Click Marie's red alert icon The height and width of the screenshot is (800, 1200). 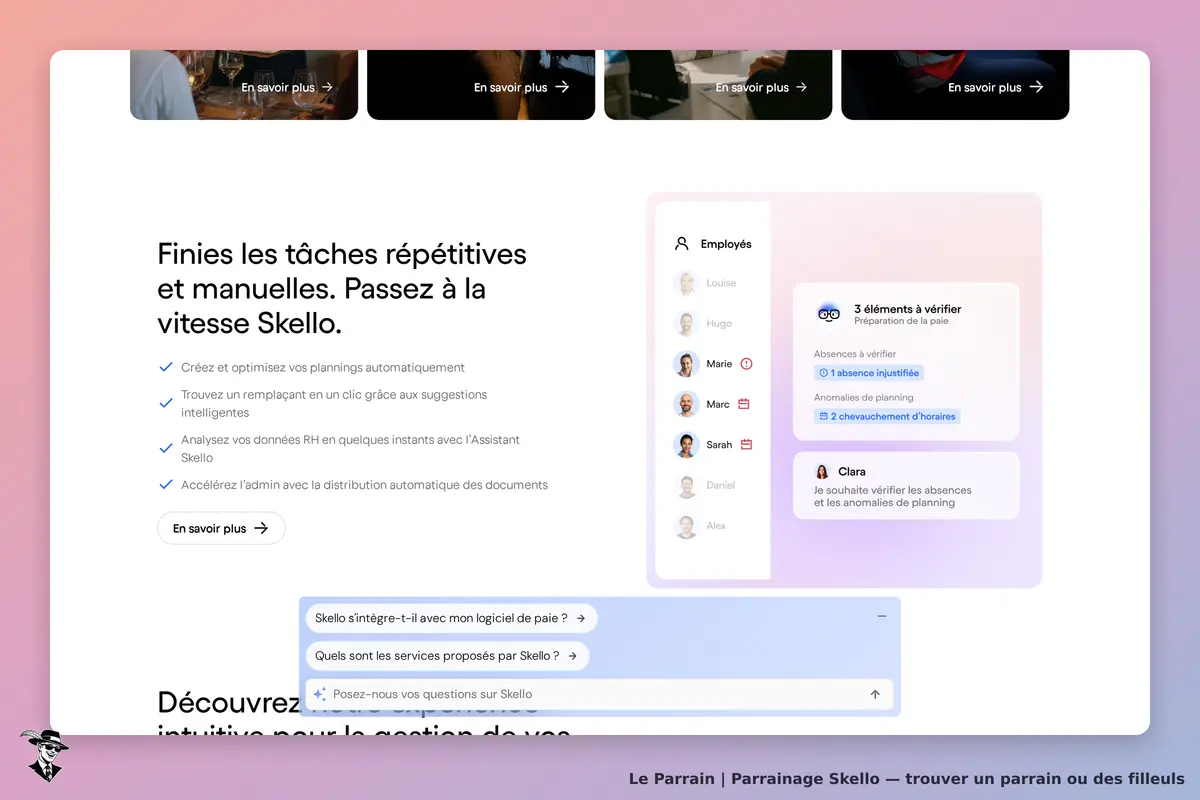[x=746, y=364]
